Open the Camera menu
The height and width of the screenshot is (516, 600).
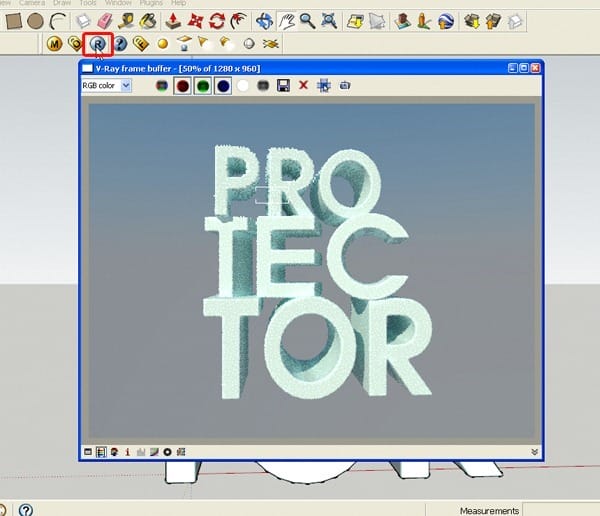coord(32,3)
